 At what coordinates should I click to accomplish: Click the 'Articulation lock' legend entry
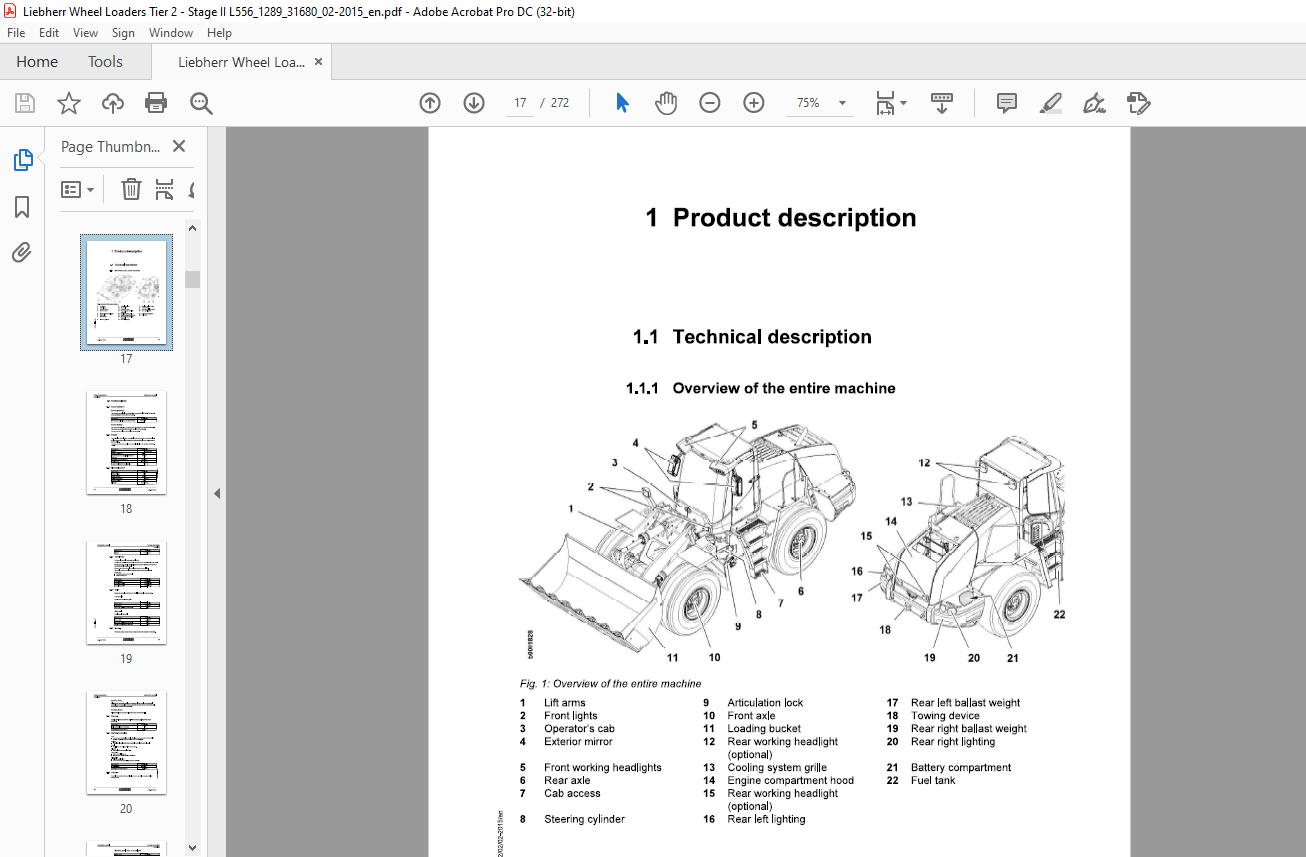point(765,703)
